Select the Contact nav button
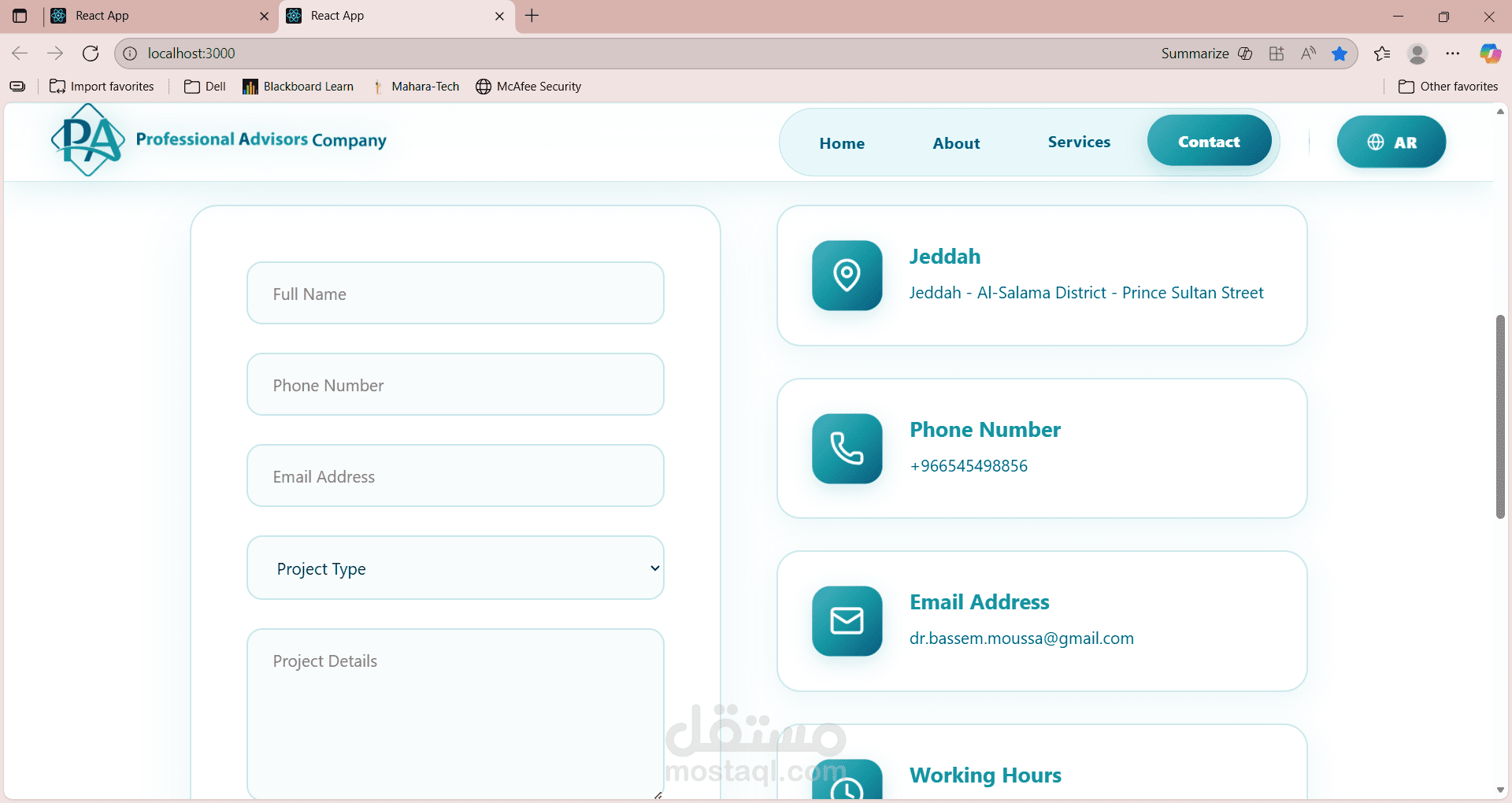Image resolution: width=1512 pixels, height=803 pixels. point(1209,142)
